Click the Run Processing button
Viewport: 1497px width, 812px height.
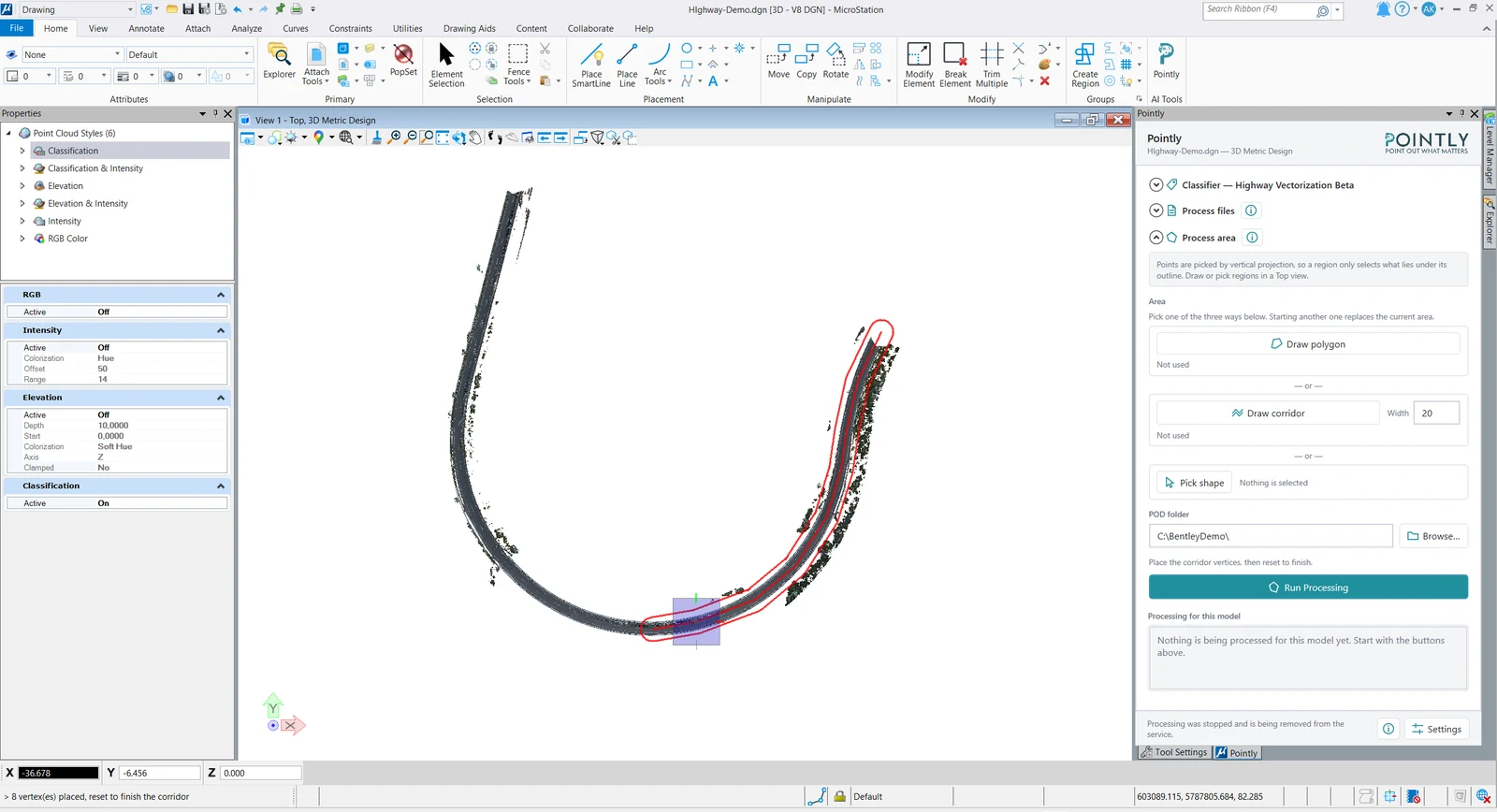(x=1308, y=587)
